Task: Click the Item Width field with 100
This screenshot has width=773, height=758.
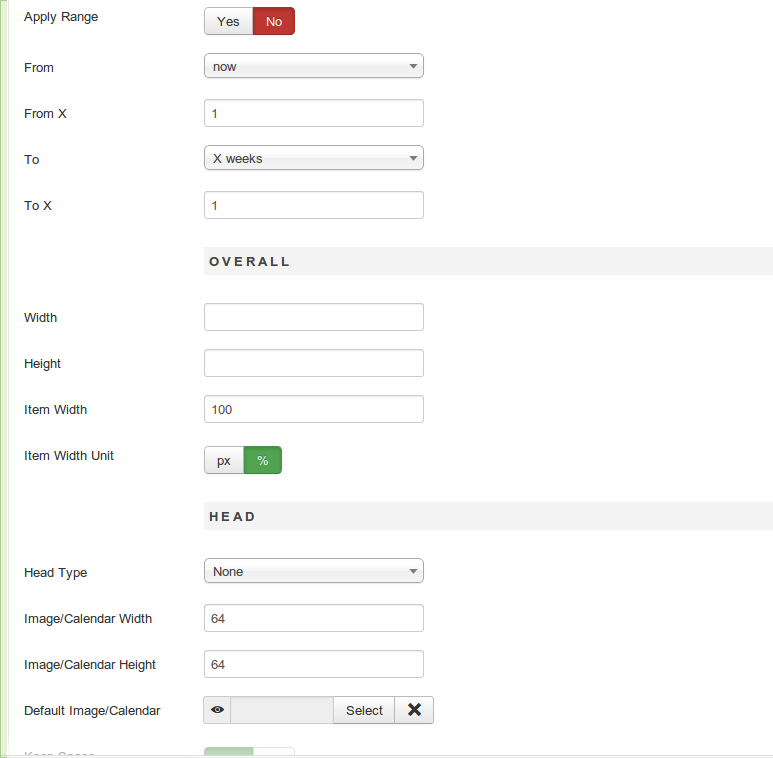Action: (x=314, y=409)
